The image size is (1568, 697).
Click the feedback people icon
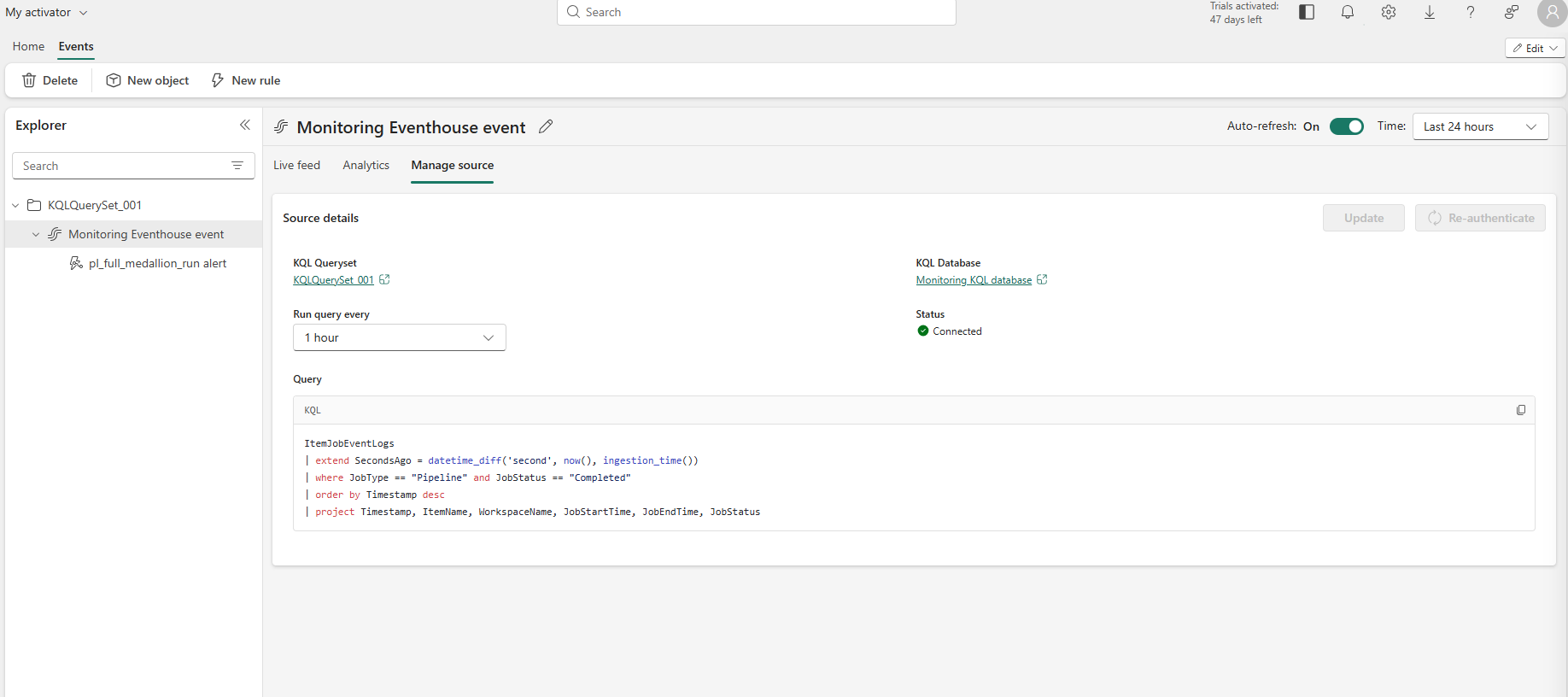click(1512, 12)
